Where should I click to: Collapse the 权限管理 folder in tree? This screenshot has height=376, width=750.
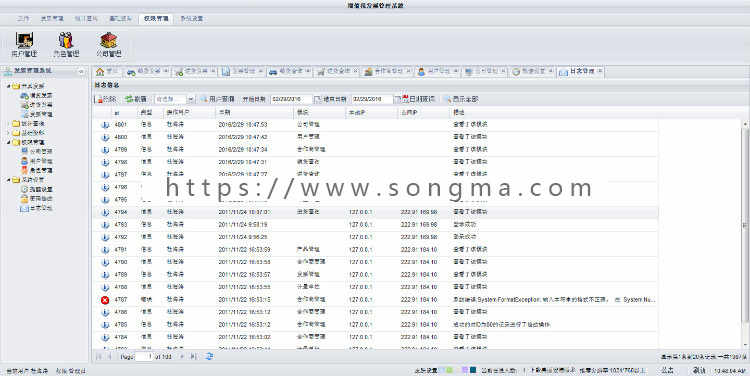click(x=9, y=142)
